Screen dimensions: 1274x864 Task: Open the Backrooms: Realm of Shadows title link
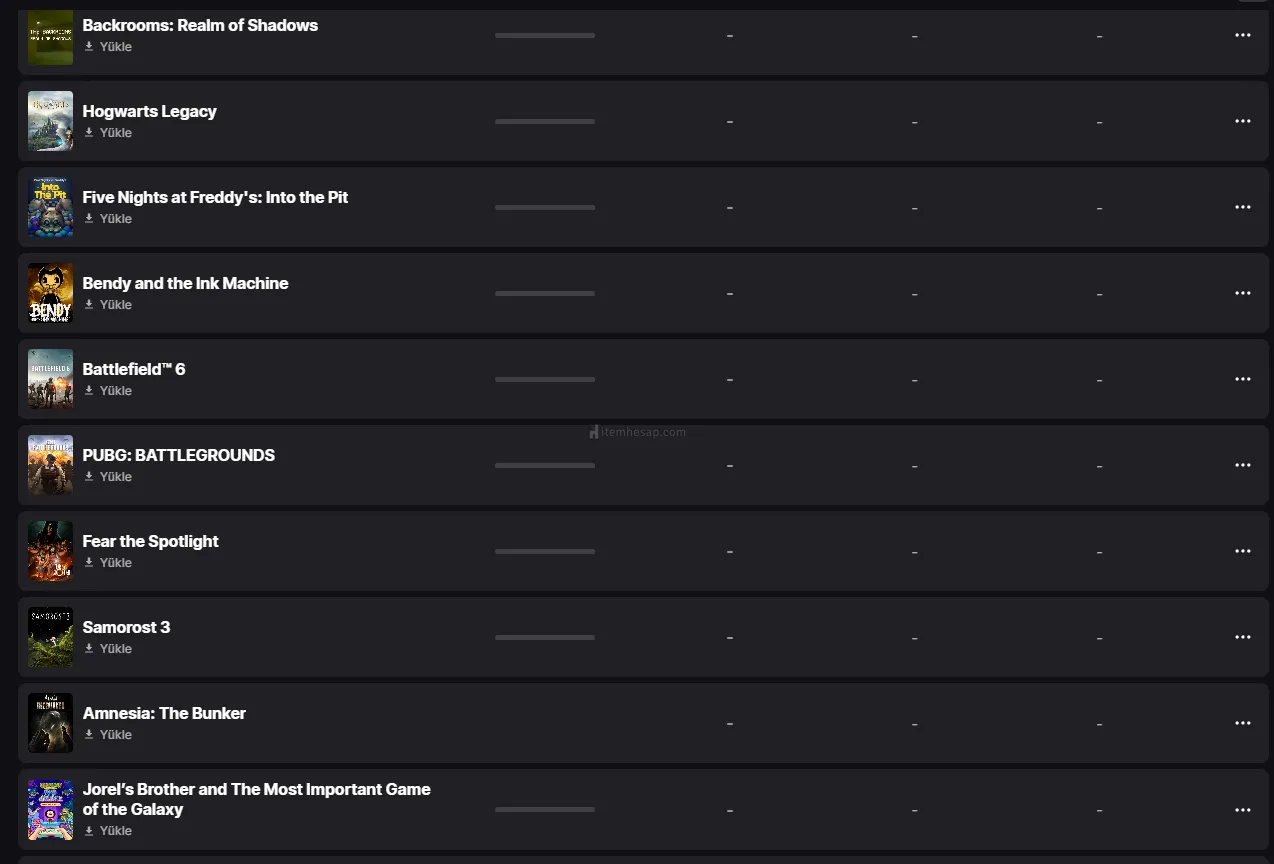[x=200, y=25]
